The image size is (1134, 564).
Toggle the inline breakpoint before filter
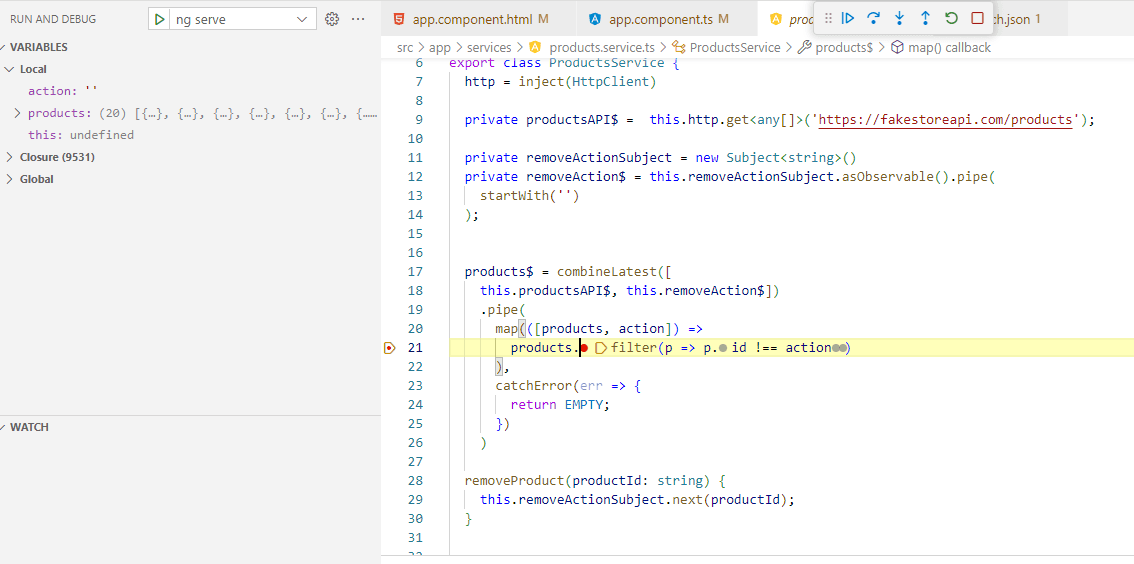click(x=601, y=348)
